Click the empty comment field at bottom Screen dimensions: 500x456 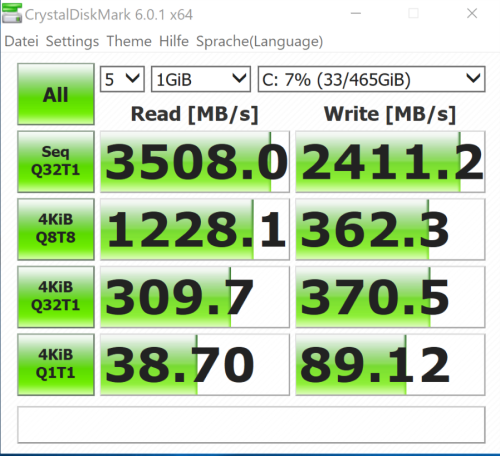coord(251,425)
